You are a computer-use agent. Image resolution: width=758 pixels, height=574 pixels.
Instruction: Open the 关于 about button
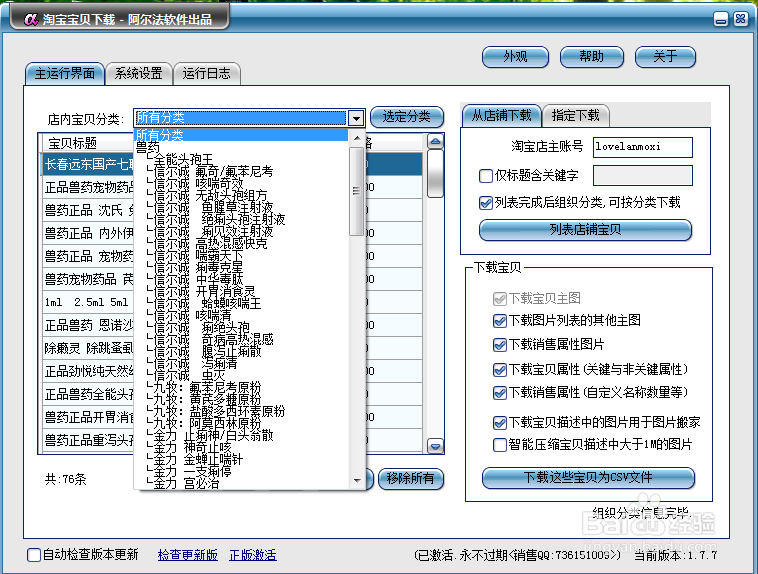665,57
